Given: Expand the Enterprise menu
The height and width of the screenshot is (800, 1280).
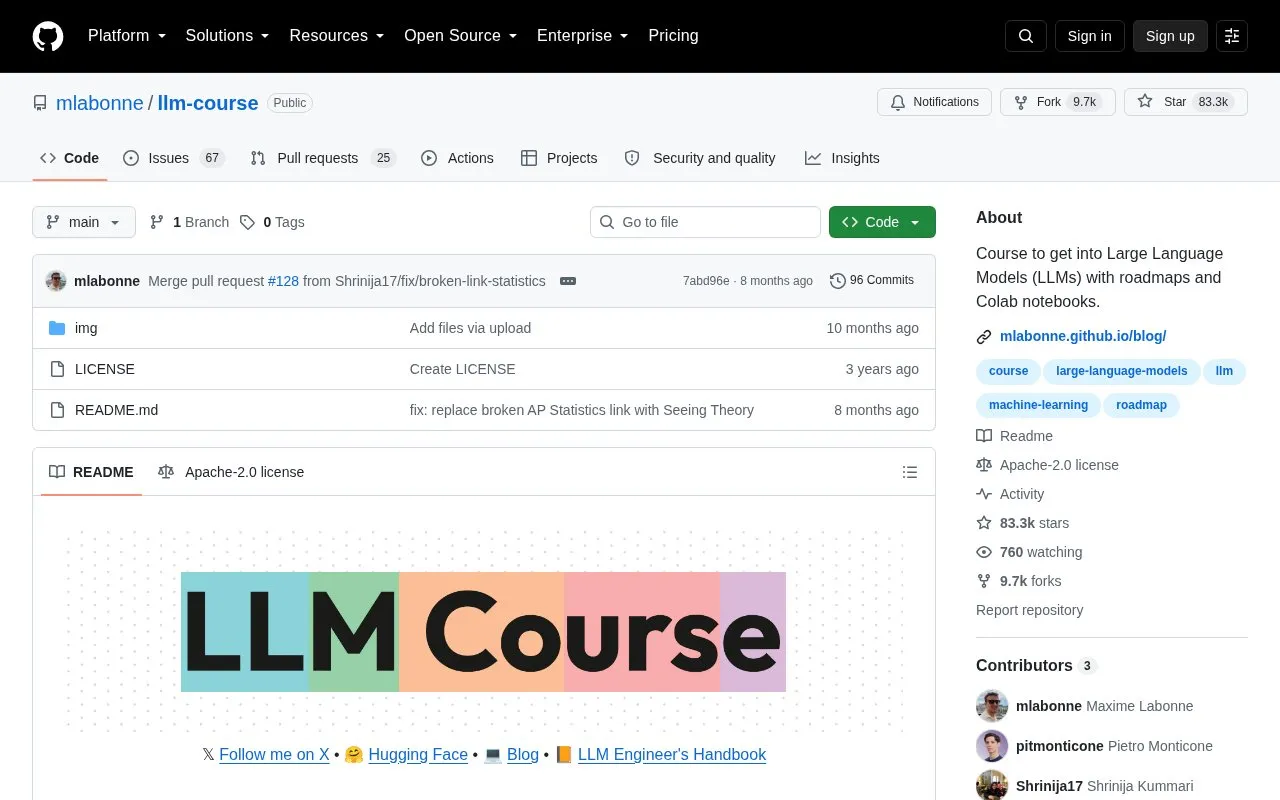Looking at the screenshot, I should [x=583, y=36].
